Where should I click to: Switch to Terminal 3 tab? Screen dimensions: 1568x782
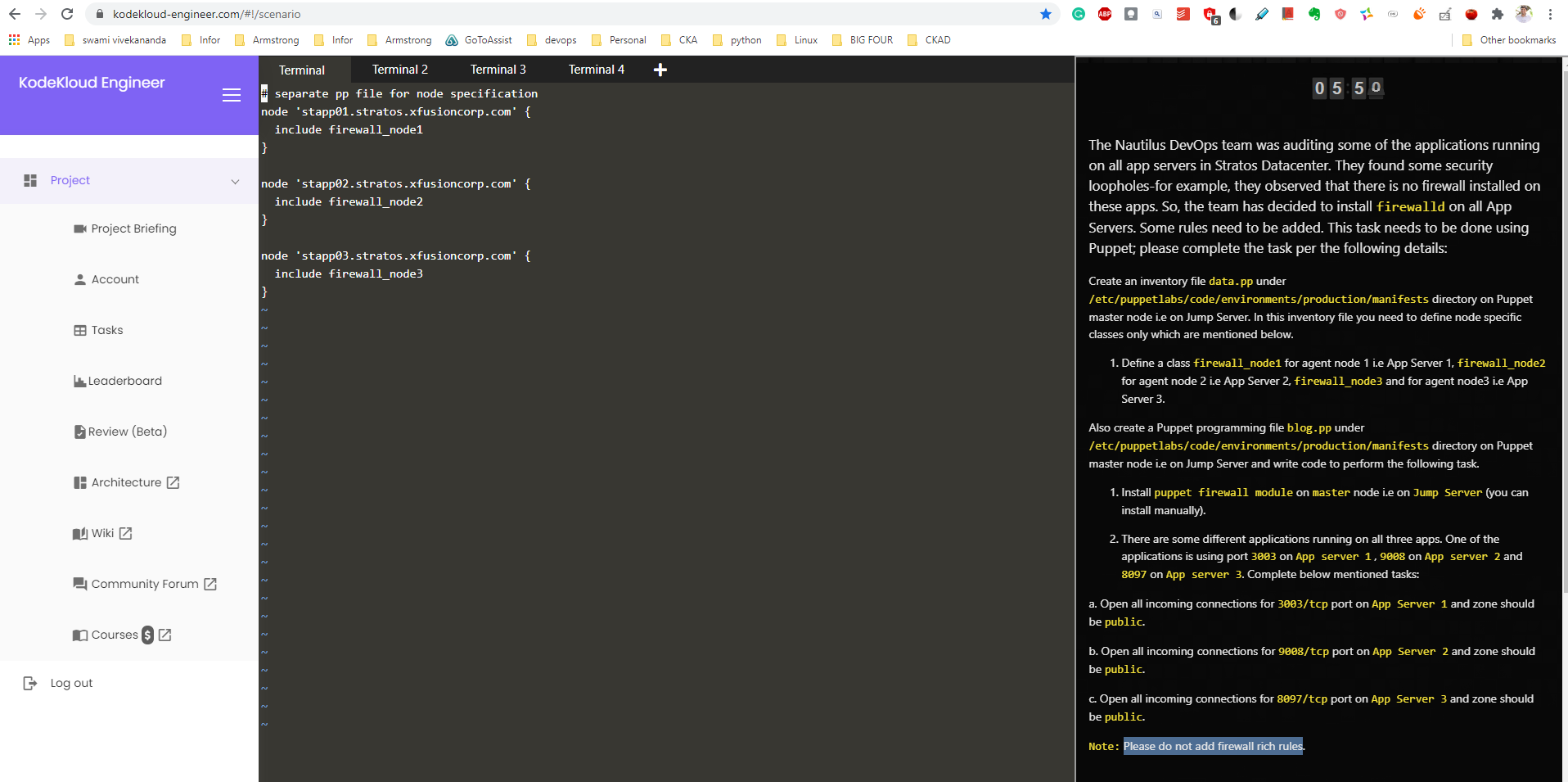coord(498,70)
